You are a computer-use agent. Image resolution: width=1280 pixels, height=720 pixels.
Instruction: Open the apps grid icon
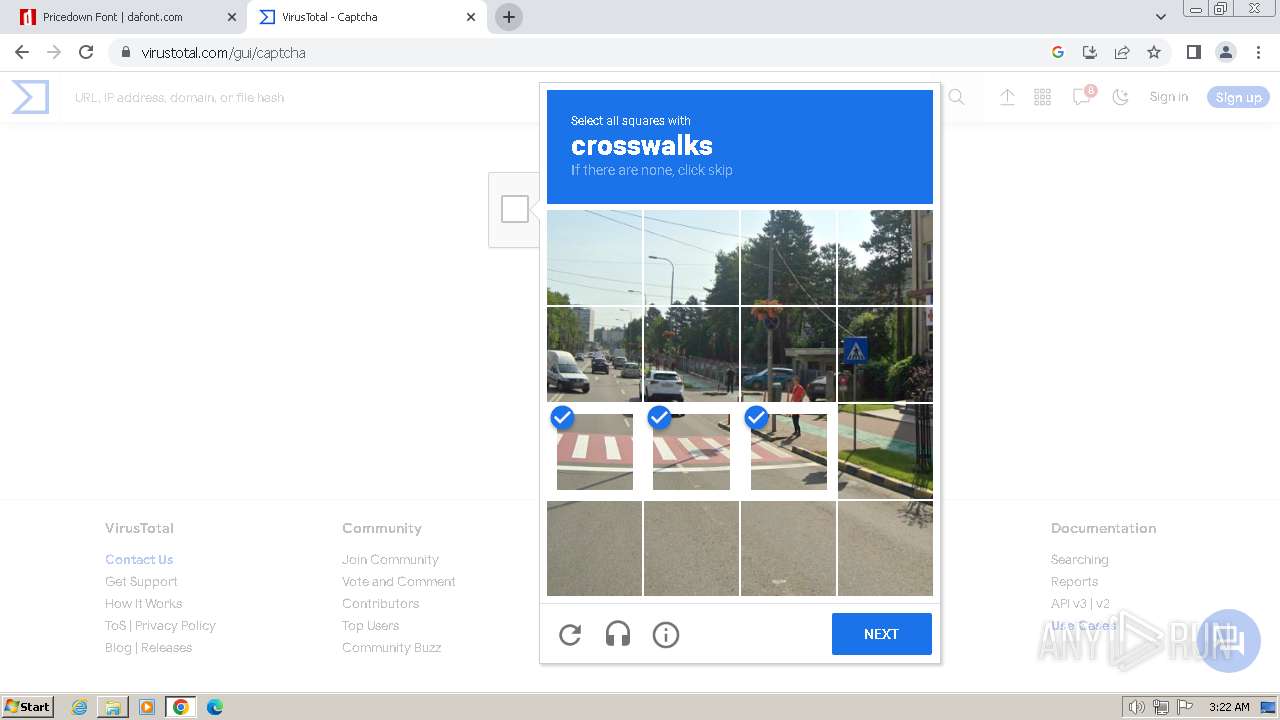tap(1042, 97)
